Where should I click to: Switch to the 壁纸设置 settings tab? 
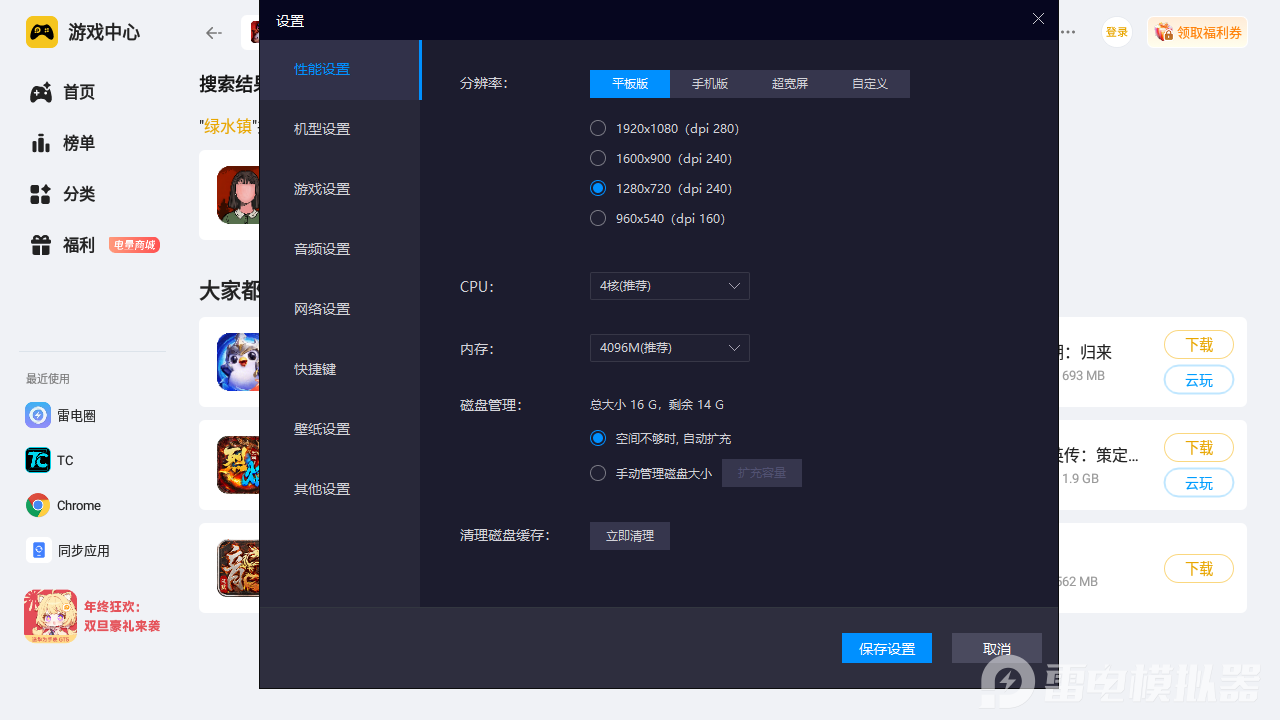340,430
